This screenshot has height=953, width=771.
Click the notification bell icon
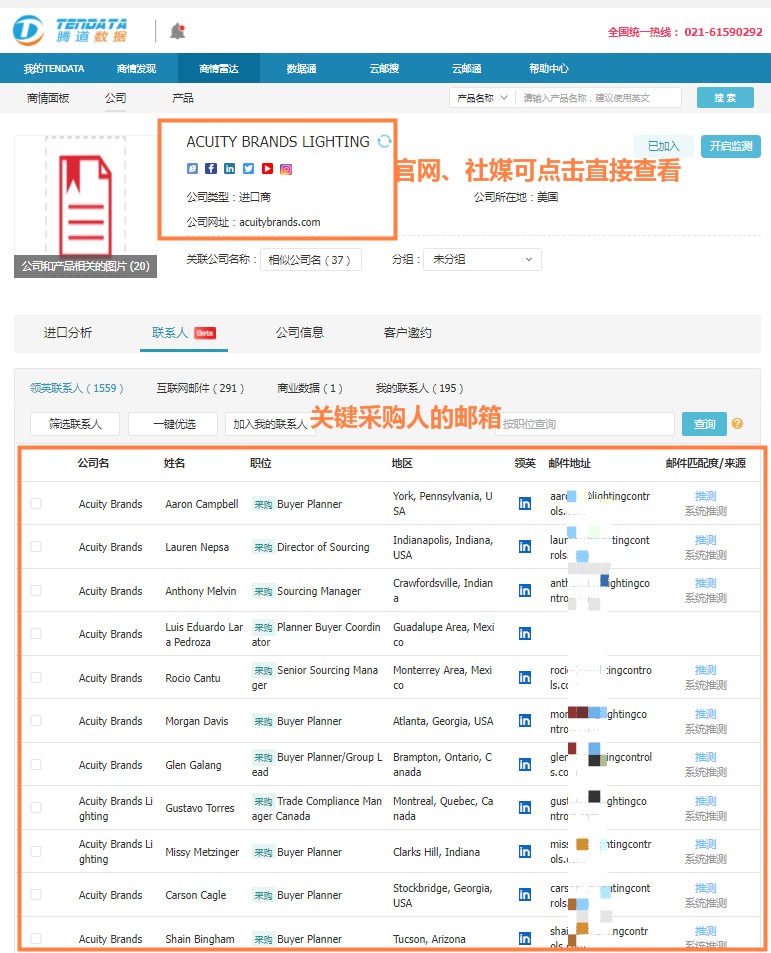pos(177,31)
